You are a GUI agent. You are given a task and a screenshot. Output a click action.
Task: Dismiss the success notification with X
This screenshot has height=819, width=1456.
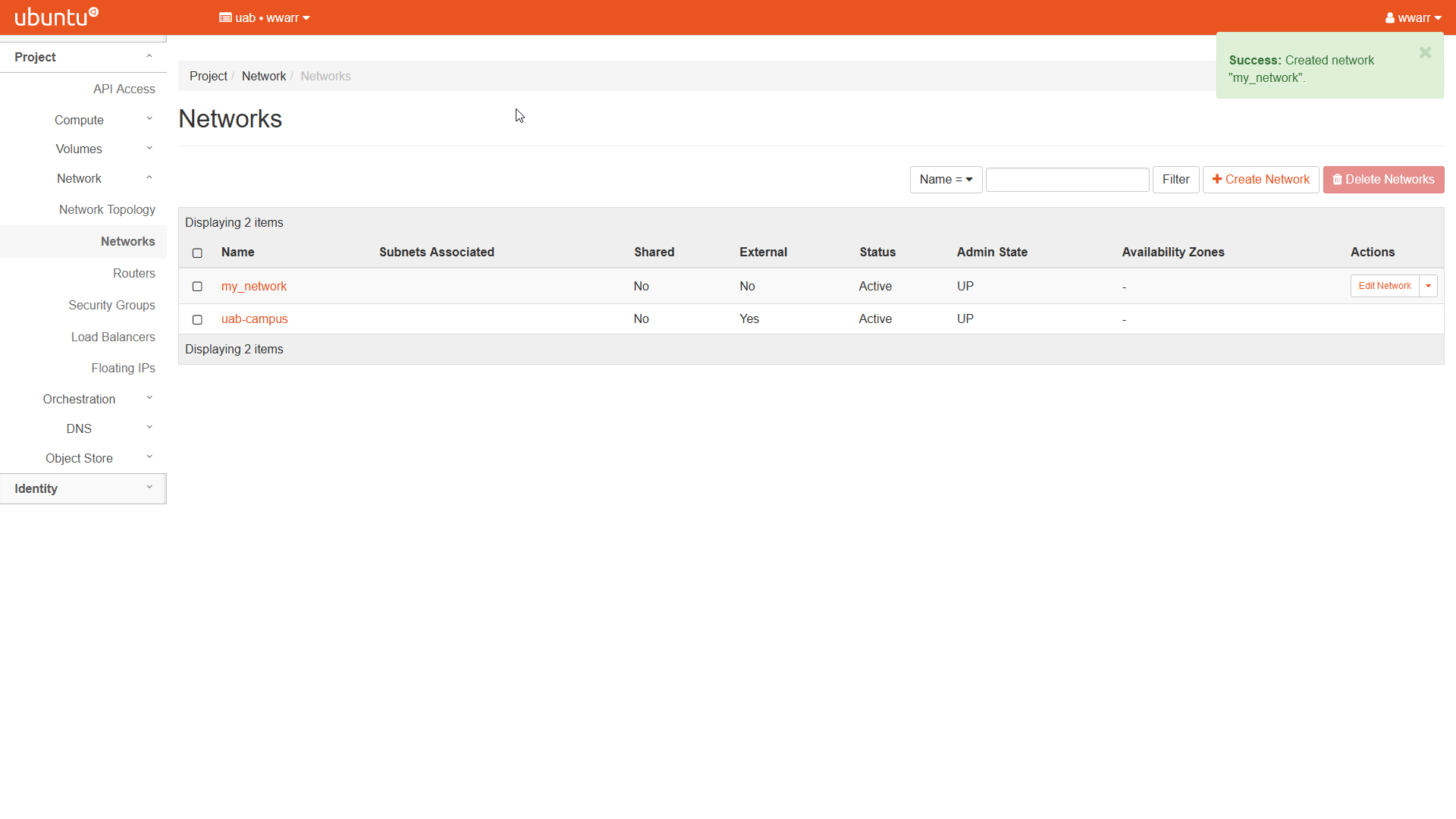pos(1425,52)
